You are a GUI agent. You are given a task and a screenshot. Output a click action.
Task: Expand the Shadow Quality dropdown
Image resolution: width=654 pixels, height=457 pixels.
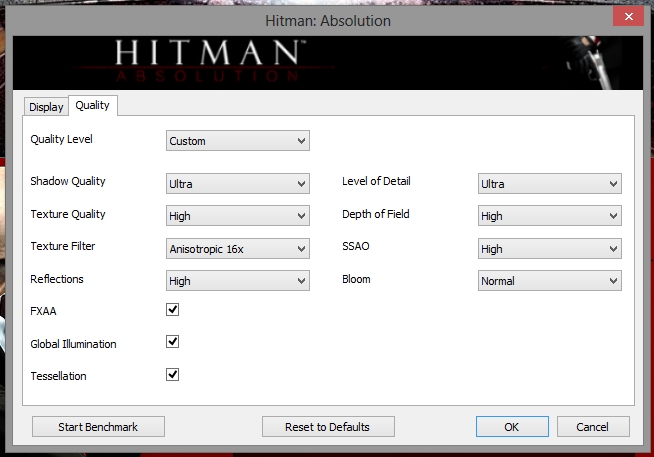(238, 184)
